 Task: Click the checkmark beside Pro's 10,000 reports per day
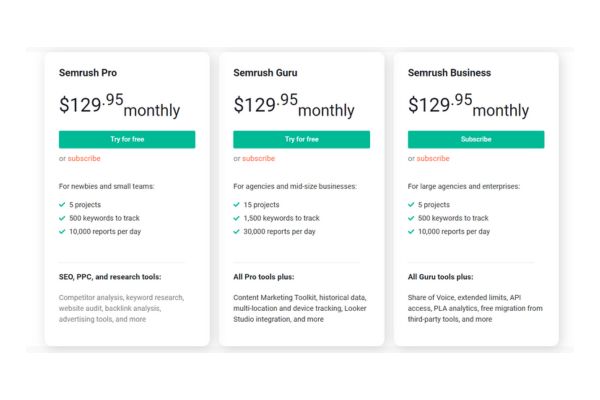pos(62,232)
